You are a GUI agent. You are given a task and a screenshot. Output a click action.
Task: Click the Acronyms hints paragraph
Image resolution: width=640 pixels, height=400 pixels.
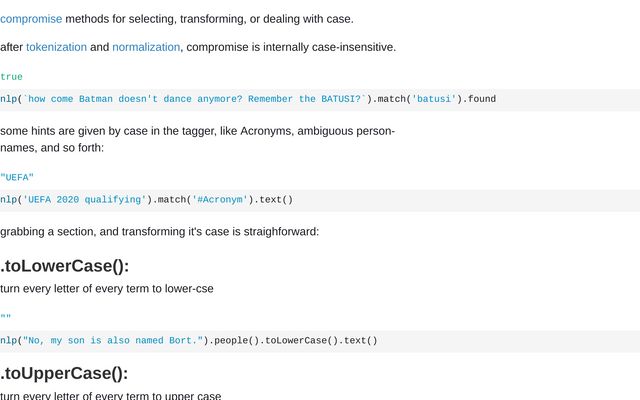[198, 139]
